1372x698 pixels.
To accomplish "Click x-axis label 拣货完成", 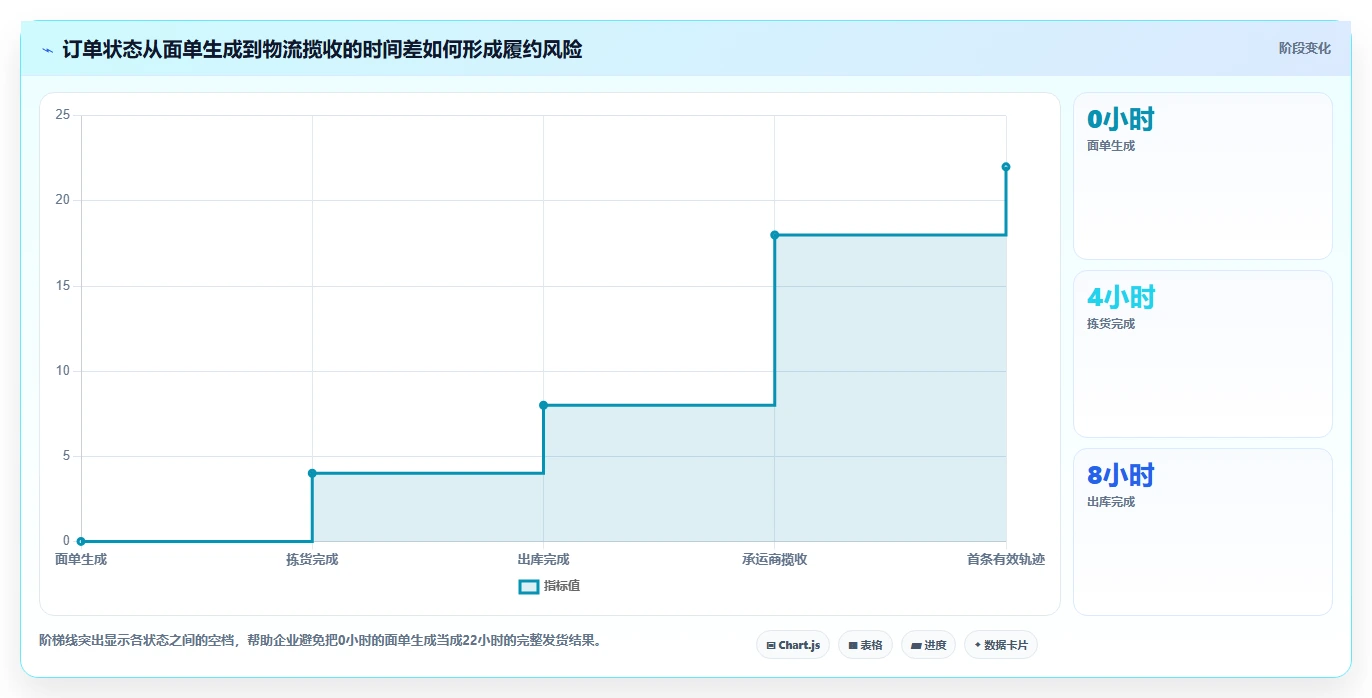I will pos(312,560).
